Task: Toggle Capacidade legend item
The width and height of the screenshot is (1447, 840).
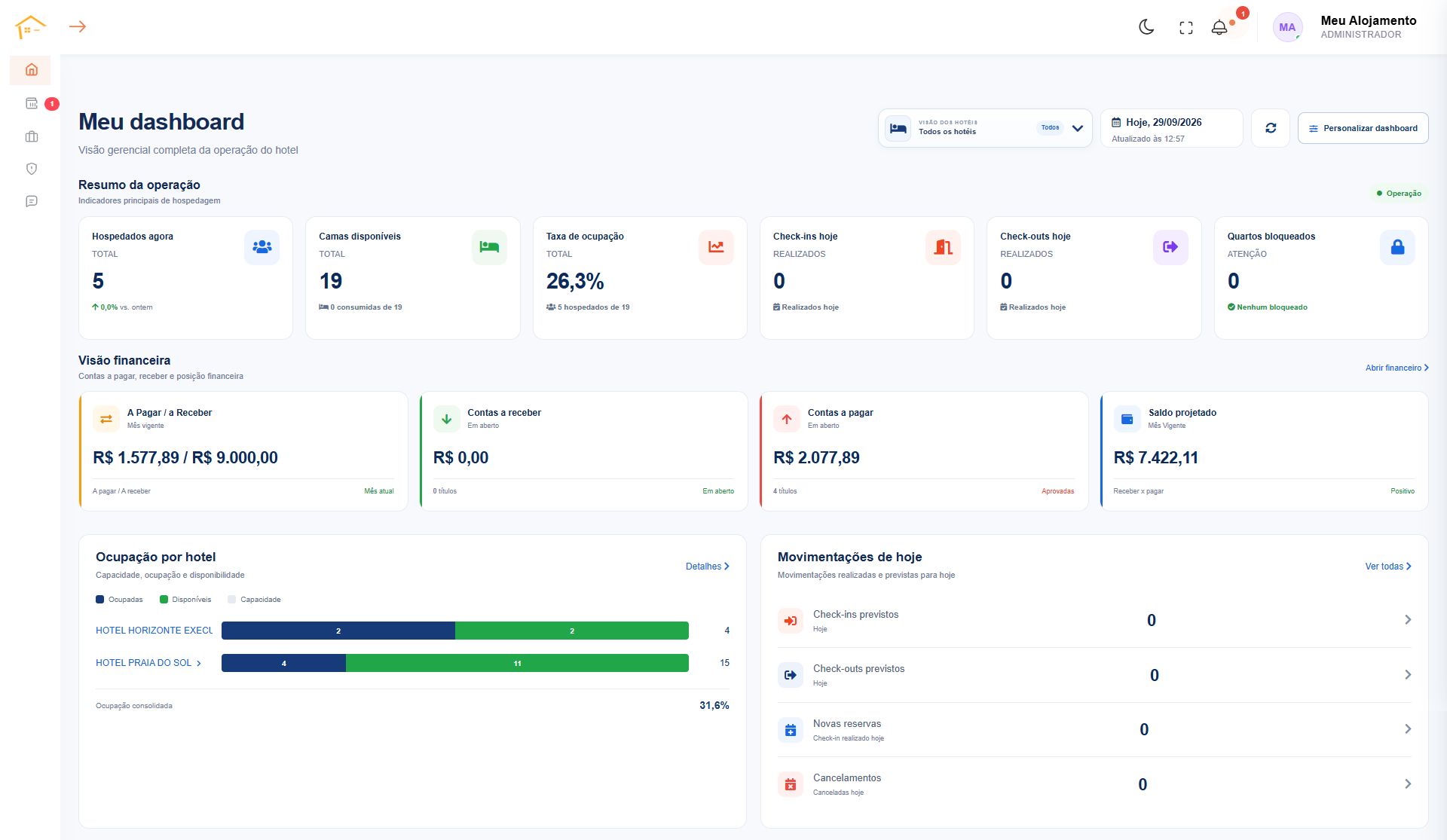Action: click(254, 600)
